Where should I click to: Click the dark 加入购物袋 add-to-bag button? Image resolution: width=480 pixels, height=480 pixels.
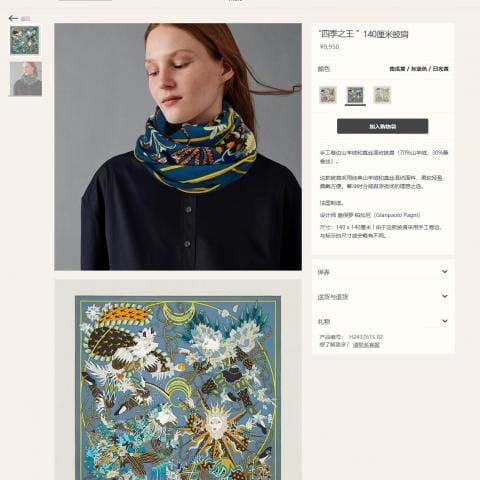[382, 126]
